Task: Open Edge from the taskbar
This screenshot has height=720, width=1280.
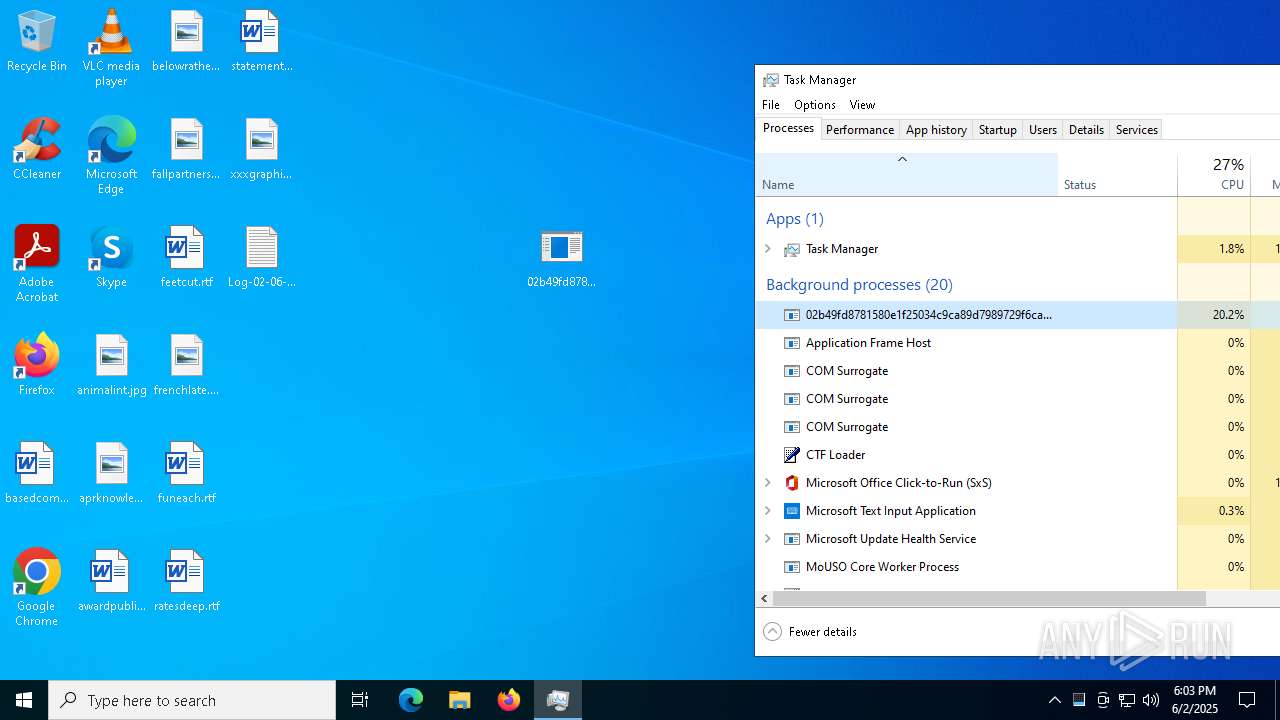Action: click(x=411, y=700)
